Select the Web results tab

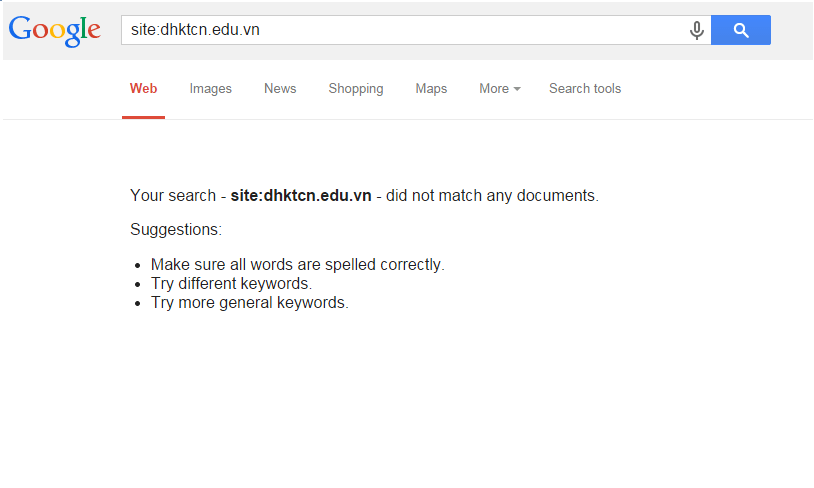tap(143, 89)
